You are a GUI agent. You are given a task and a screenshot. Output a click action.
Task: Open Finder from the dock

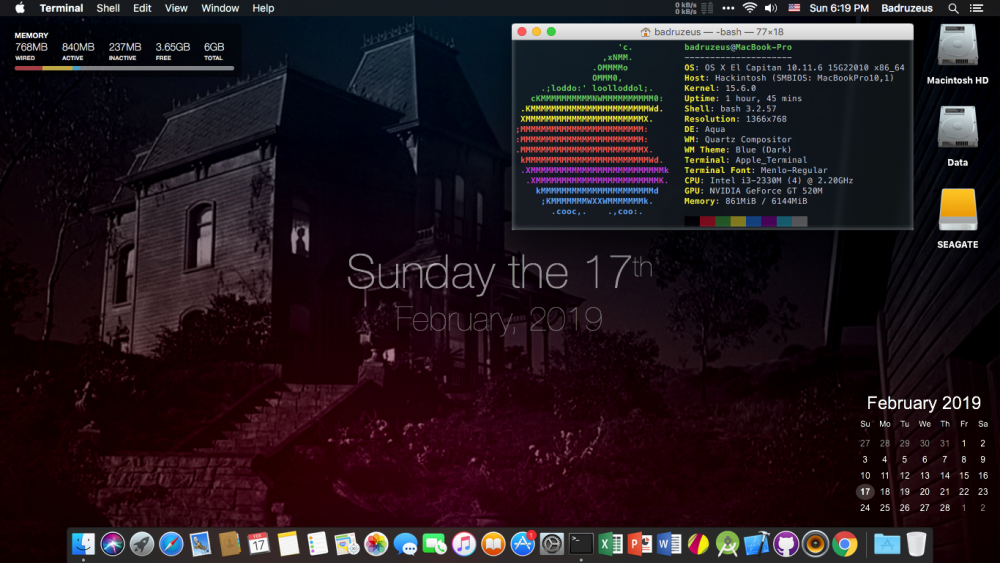click(83, 544)
